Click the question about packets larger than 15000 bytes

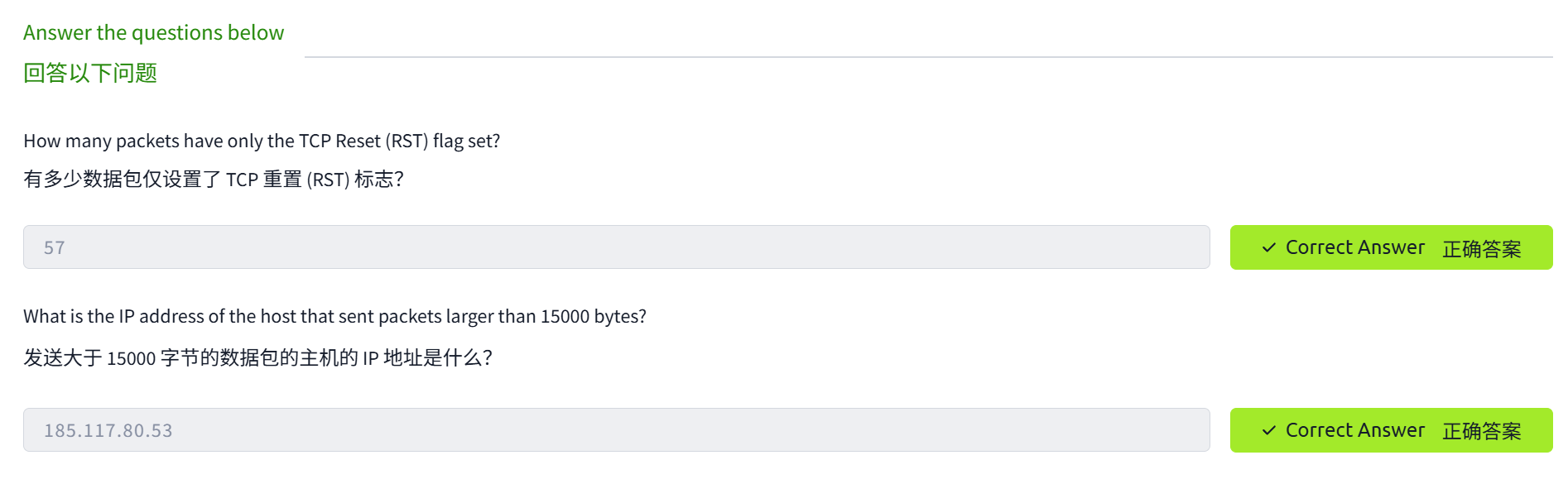click(334, 317)
